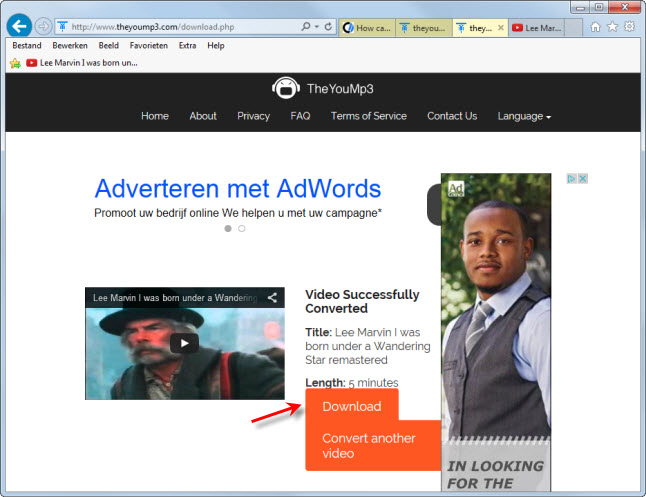The width and height of the screenshot is (646, 497).
Task: Switch to the 'Lee Mar...' YouTube tab
Action: click(x=536, y=28)
